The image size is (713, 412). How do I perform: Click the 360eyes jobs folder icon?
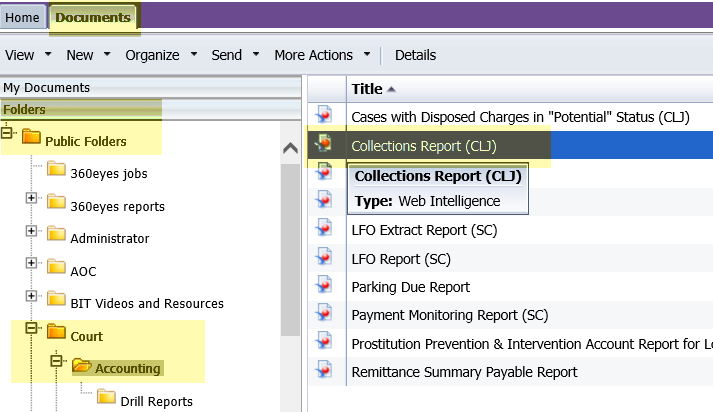[56, 169]
